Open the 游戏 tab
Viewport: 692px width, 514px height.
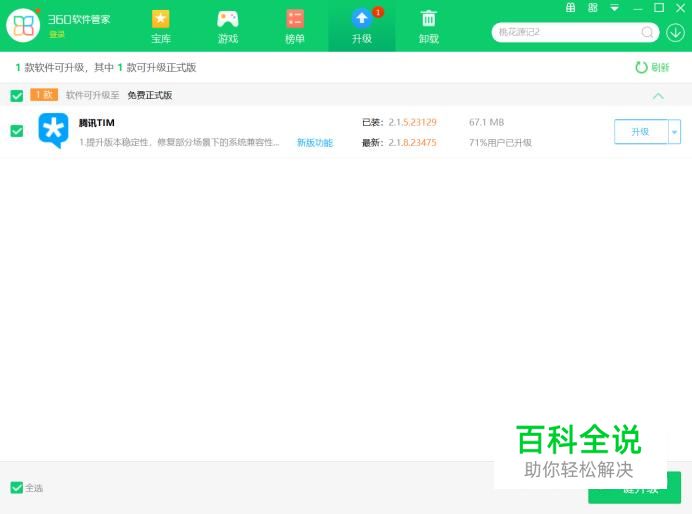point(228,27)
